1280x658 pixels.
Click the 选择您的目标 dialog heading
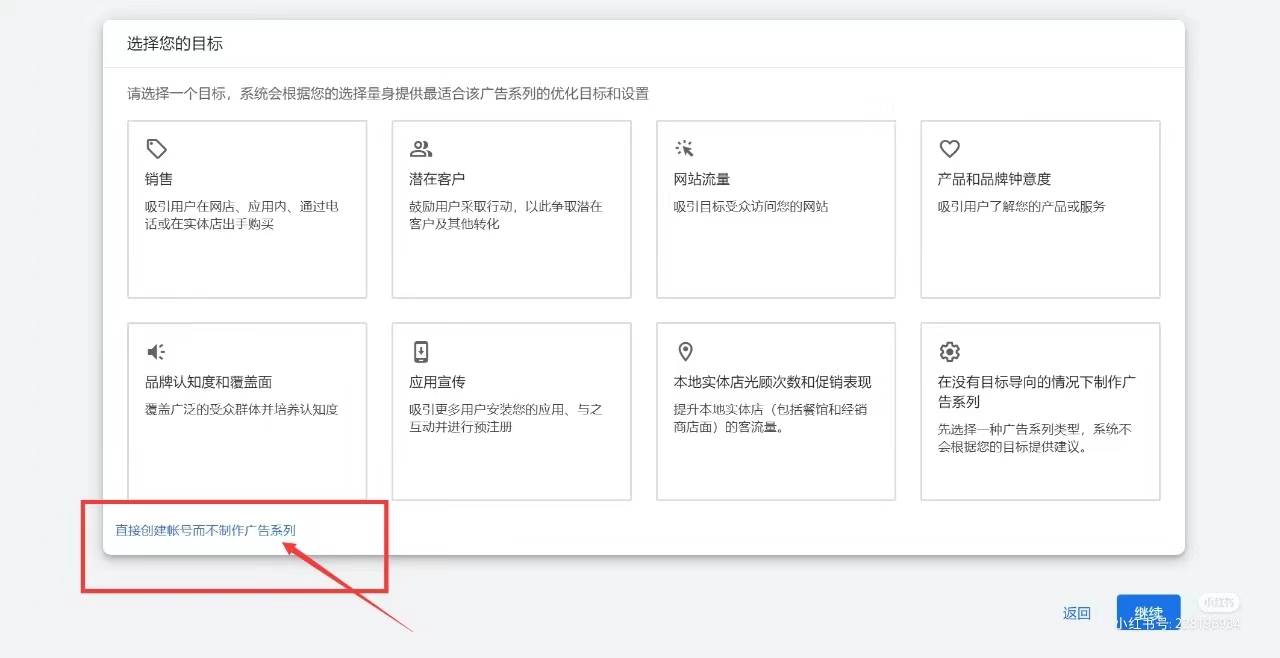tap(174, 44)
